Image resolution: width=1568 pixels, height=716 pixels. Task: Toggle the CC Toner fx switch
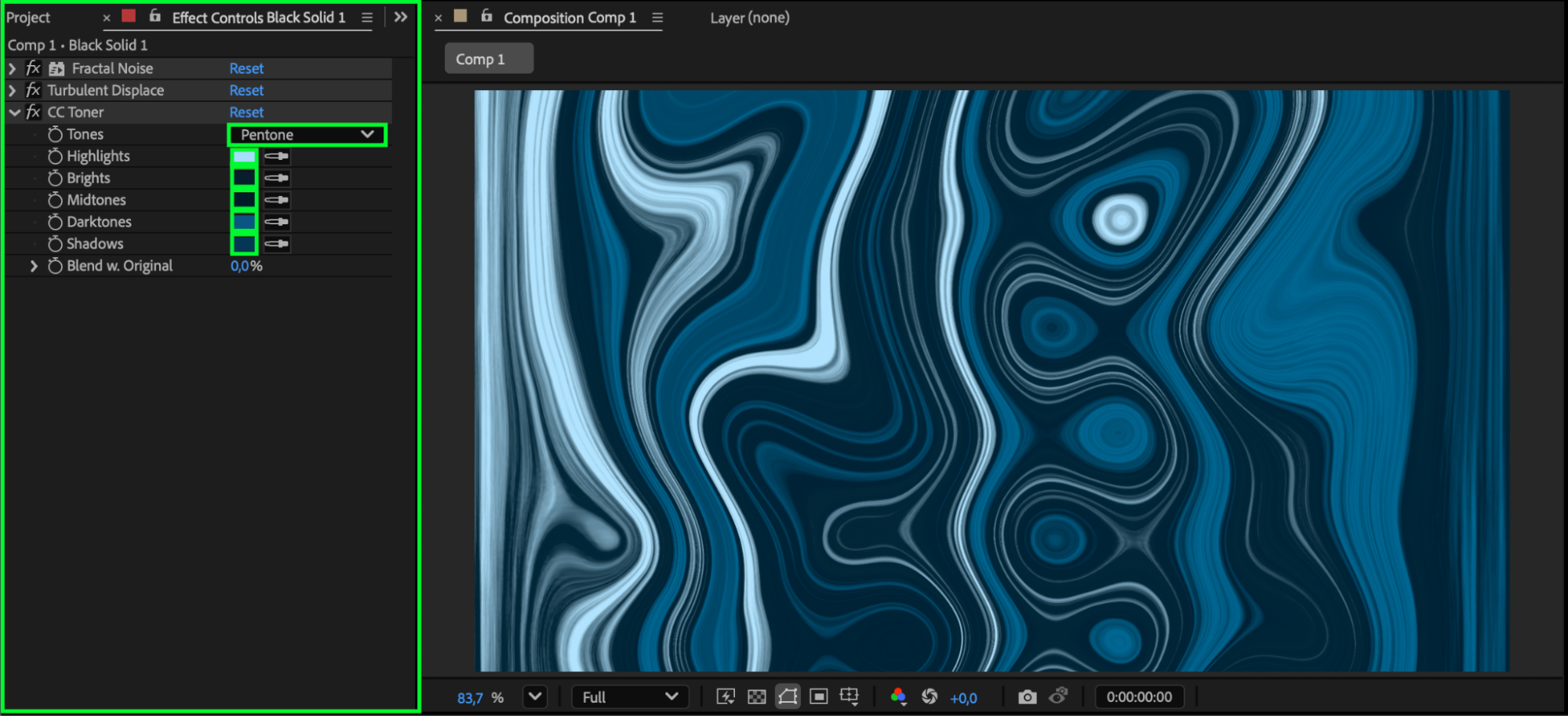pyautogui.click(x=33, y=112)
